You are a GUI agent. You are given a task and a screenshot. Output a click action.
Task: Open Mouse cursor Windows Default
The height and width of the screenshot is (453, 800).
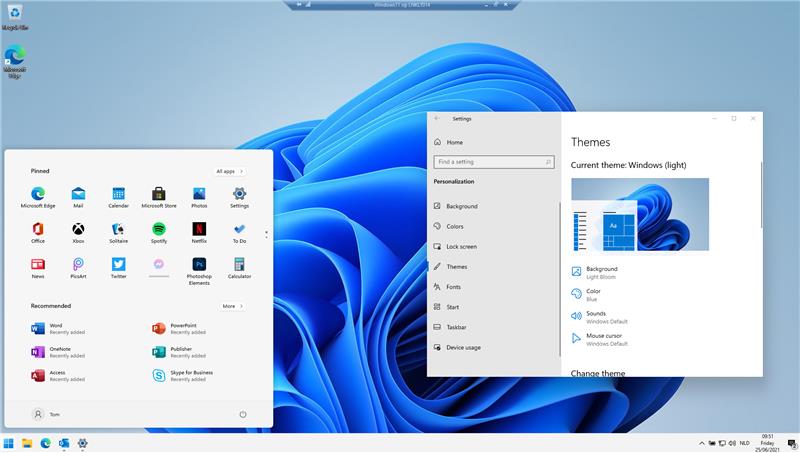pos(599,339)
